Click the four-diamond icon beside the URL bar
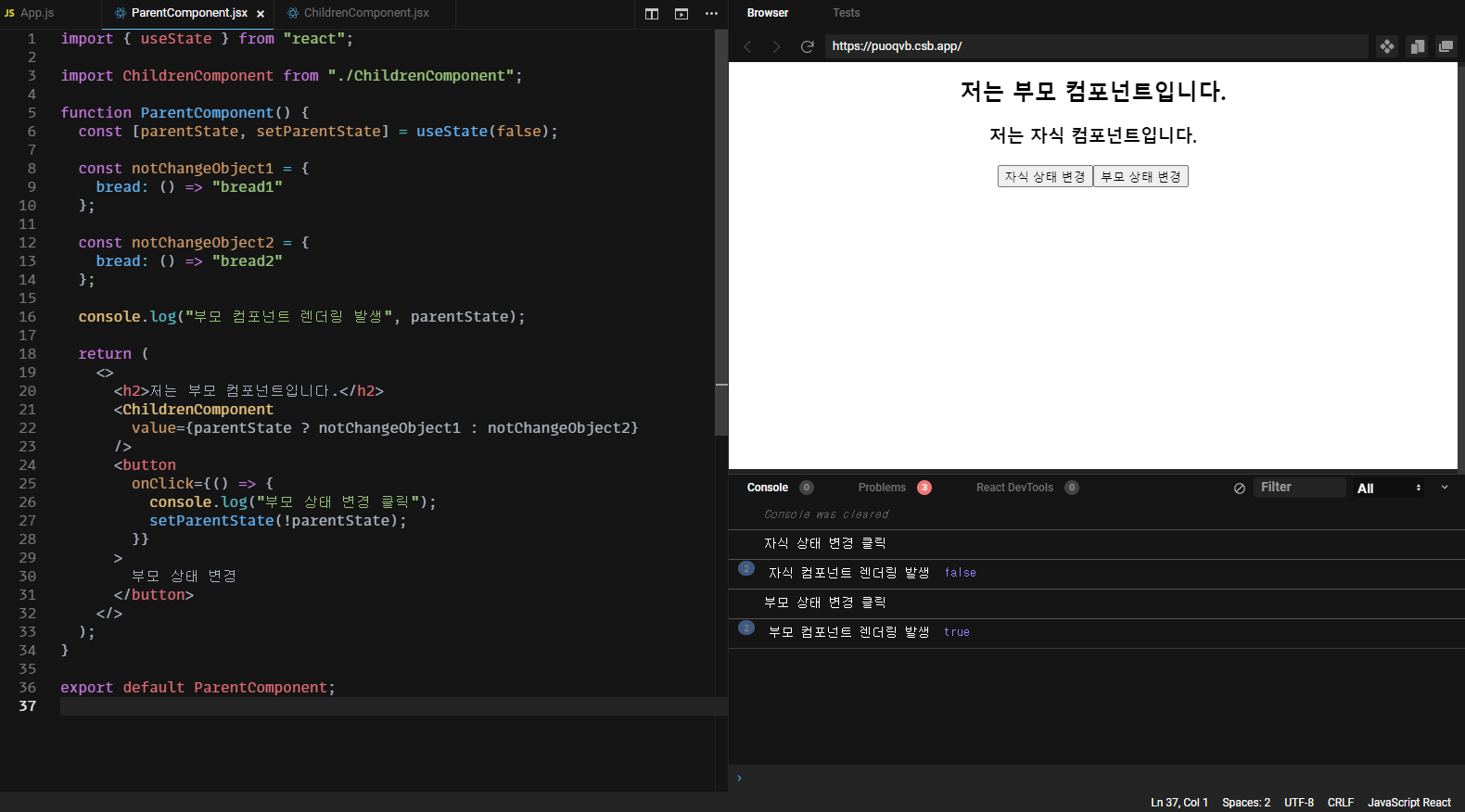Screen dimensions: 1465x812 pos(1387,46)
